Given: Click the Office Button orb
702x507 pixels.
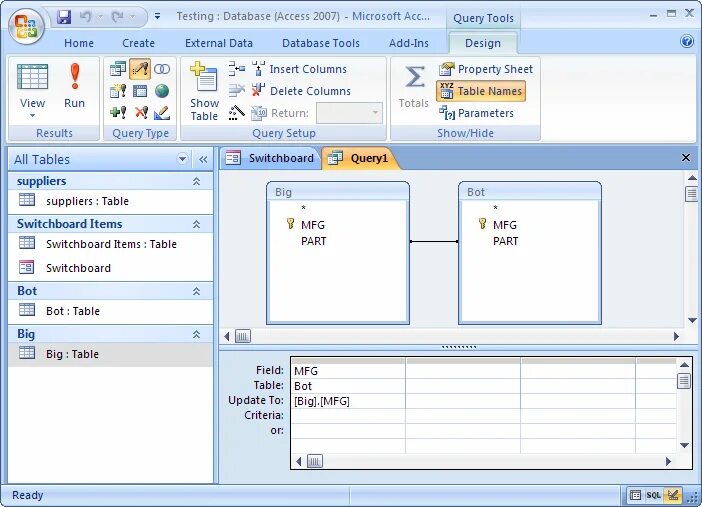Looking at the screenshot, I should pos(26,26).
